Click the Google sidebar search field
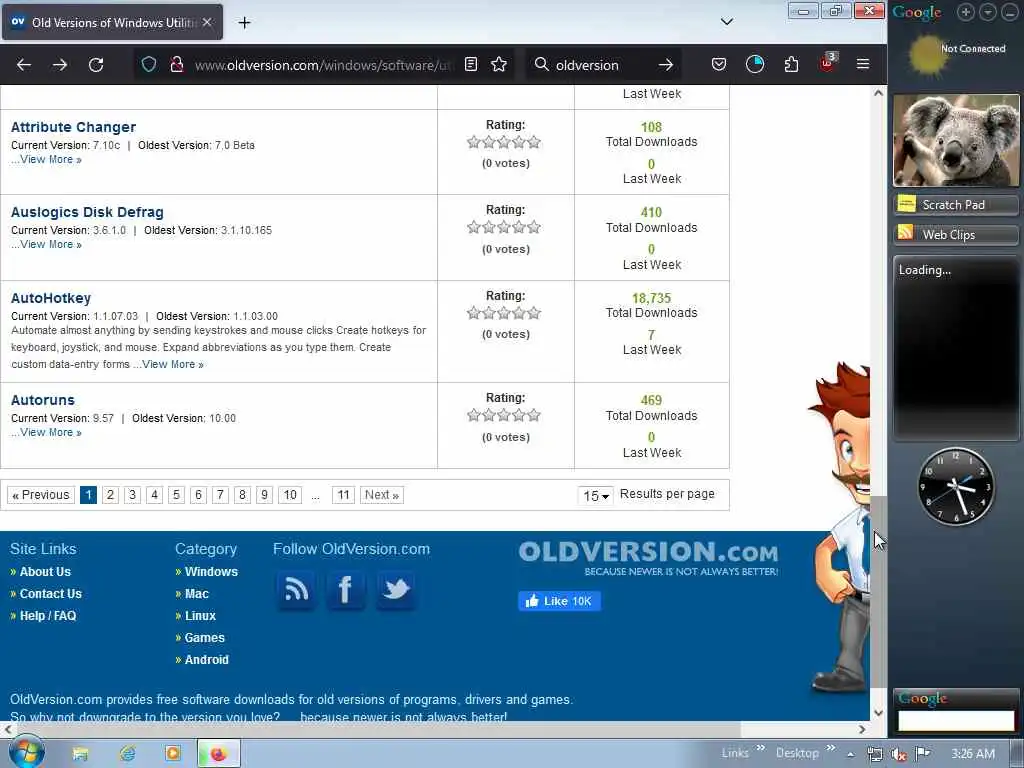The width and height of the screenshot is (1024, 768). tap(955, 721)
